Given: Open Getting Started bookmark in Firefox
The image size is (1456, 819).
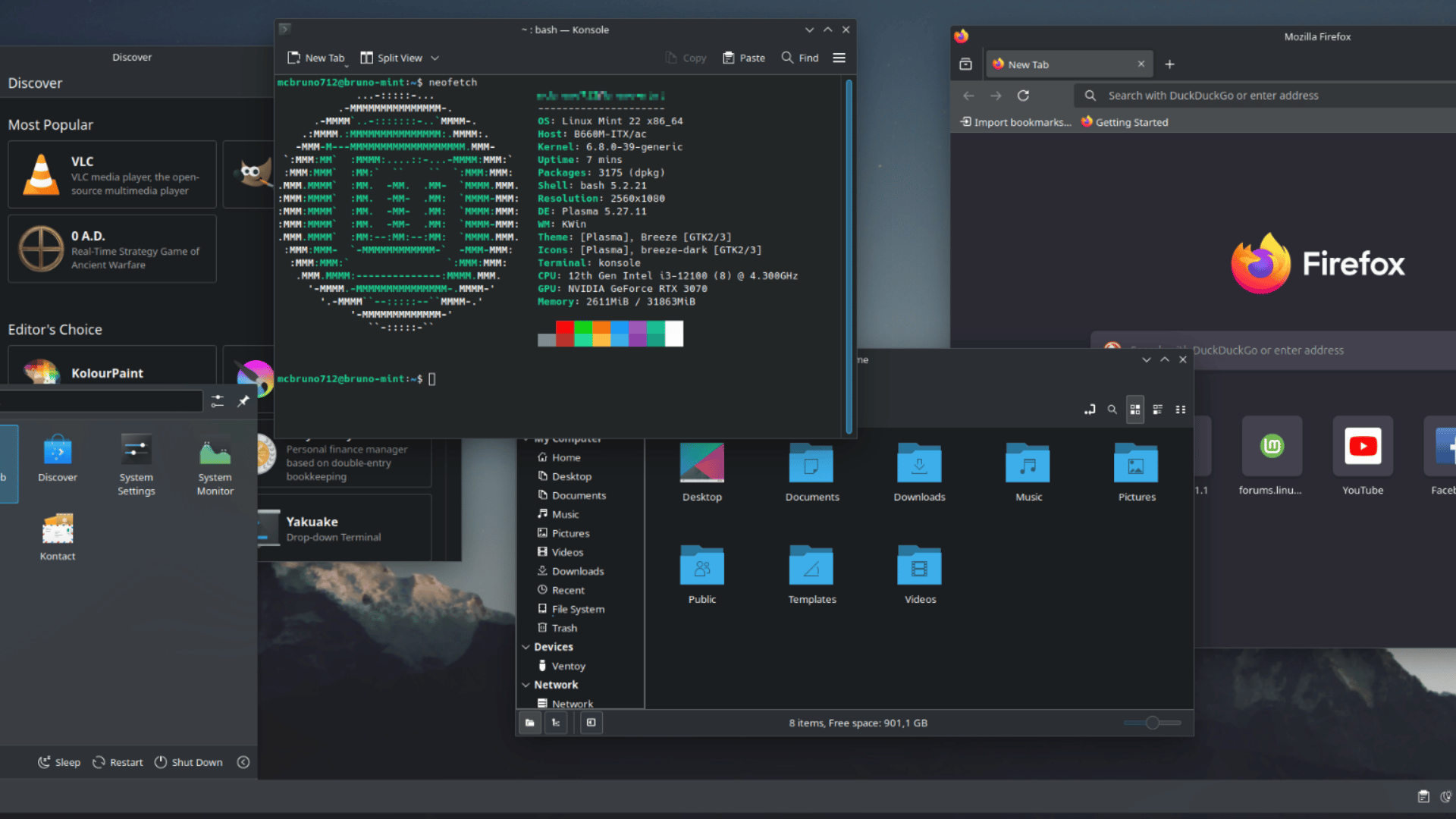Looking at the screenshot, I should coord(1125,122).
